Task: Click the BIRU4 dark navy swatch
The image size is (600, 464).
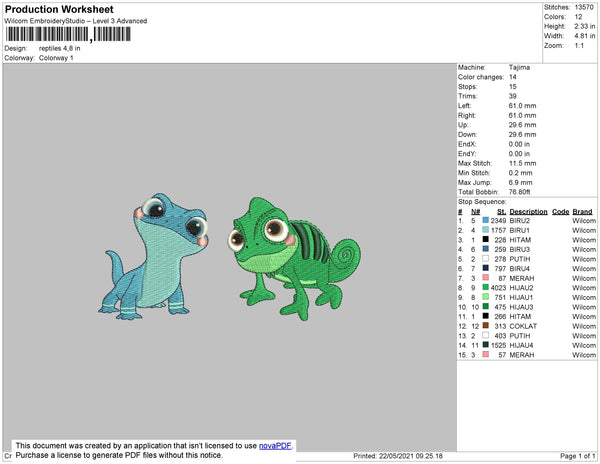Action: 486,268
